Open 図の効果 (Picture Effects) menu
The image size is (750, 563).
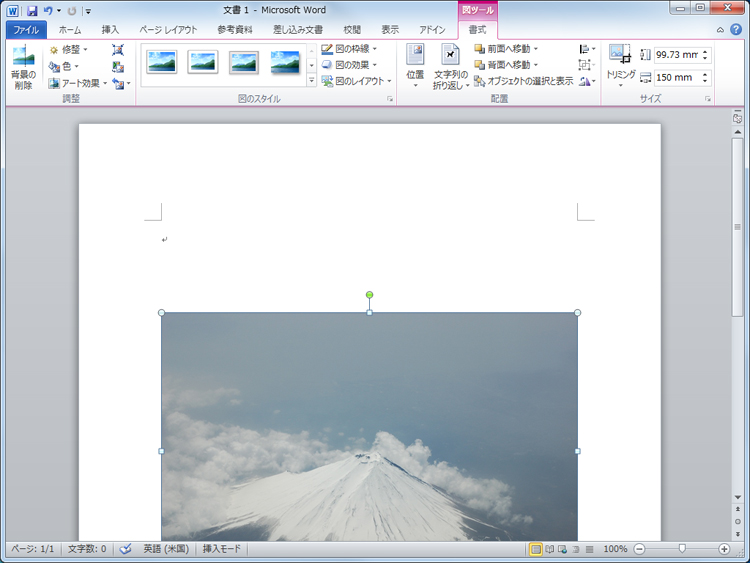(349, 65)
